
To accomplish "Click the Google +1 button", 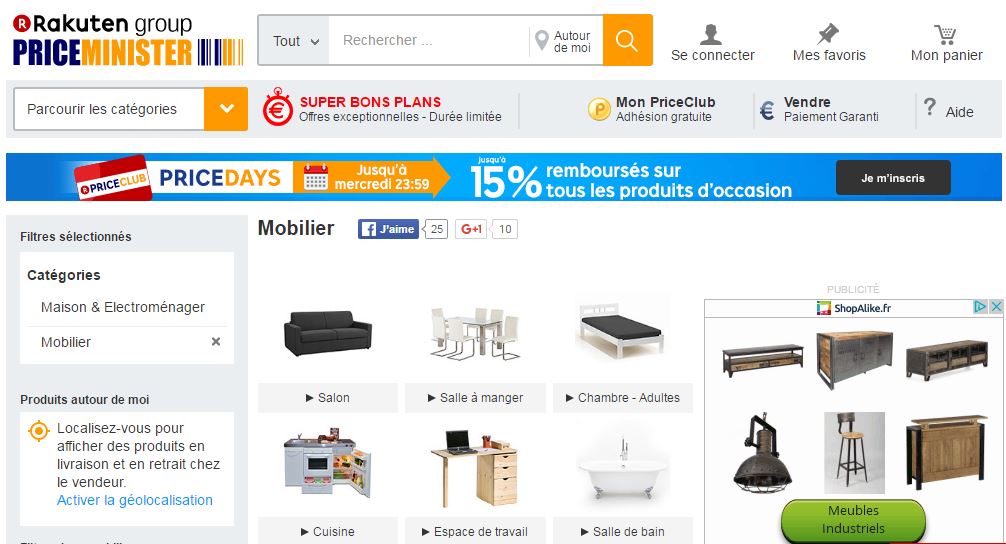I will tap(471, 229).
